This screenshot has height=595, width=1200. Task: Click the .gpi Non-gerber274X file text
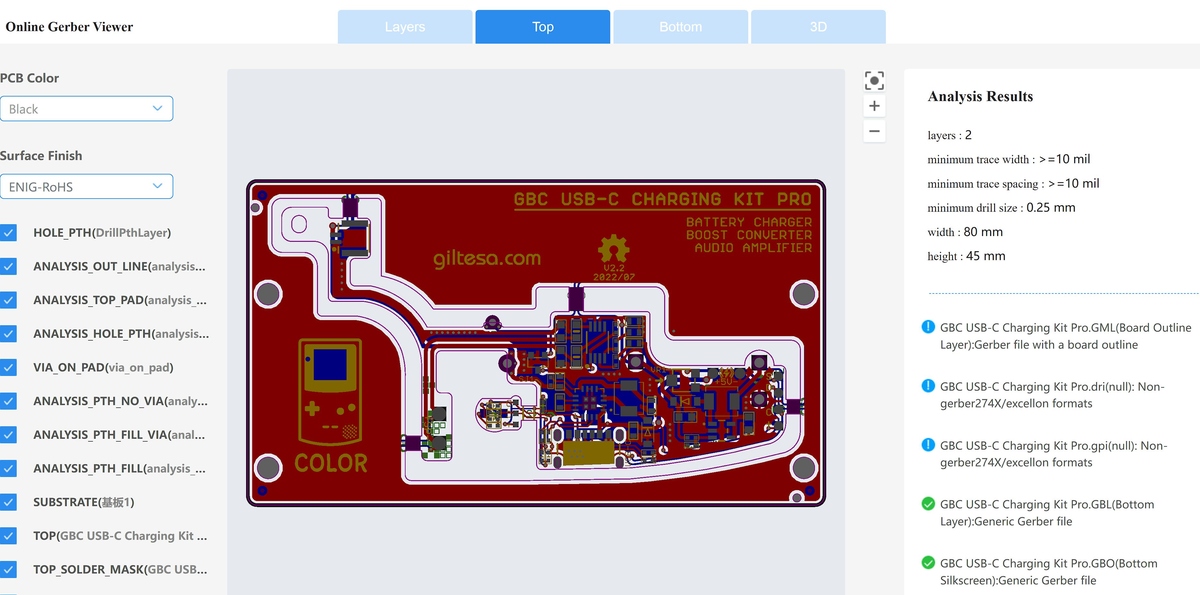point(1055,454)
